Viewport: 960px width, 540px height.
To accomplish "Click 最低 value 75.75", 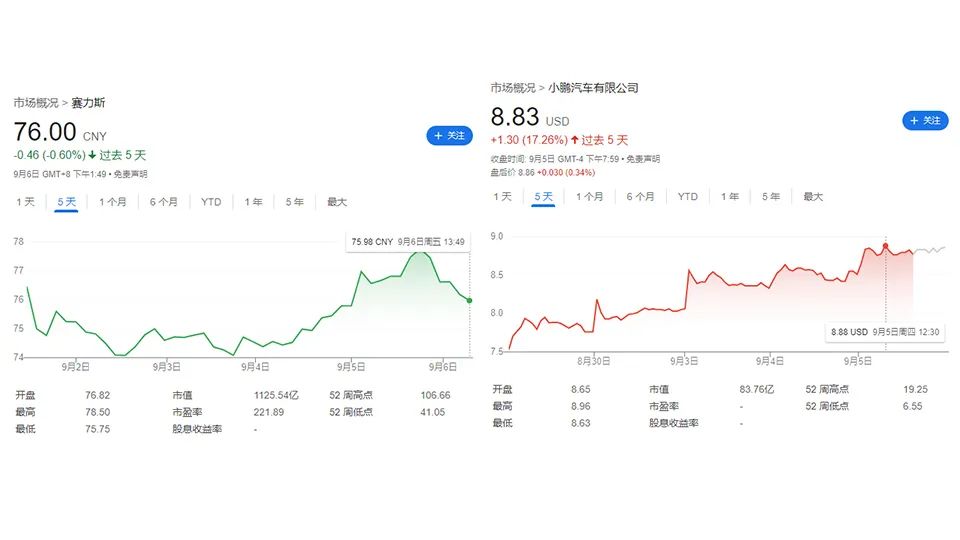I will [x=97, y=429].
